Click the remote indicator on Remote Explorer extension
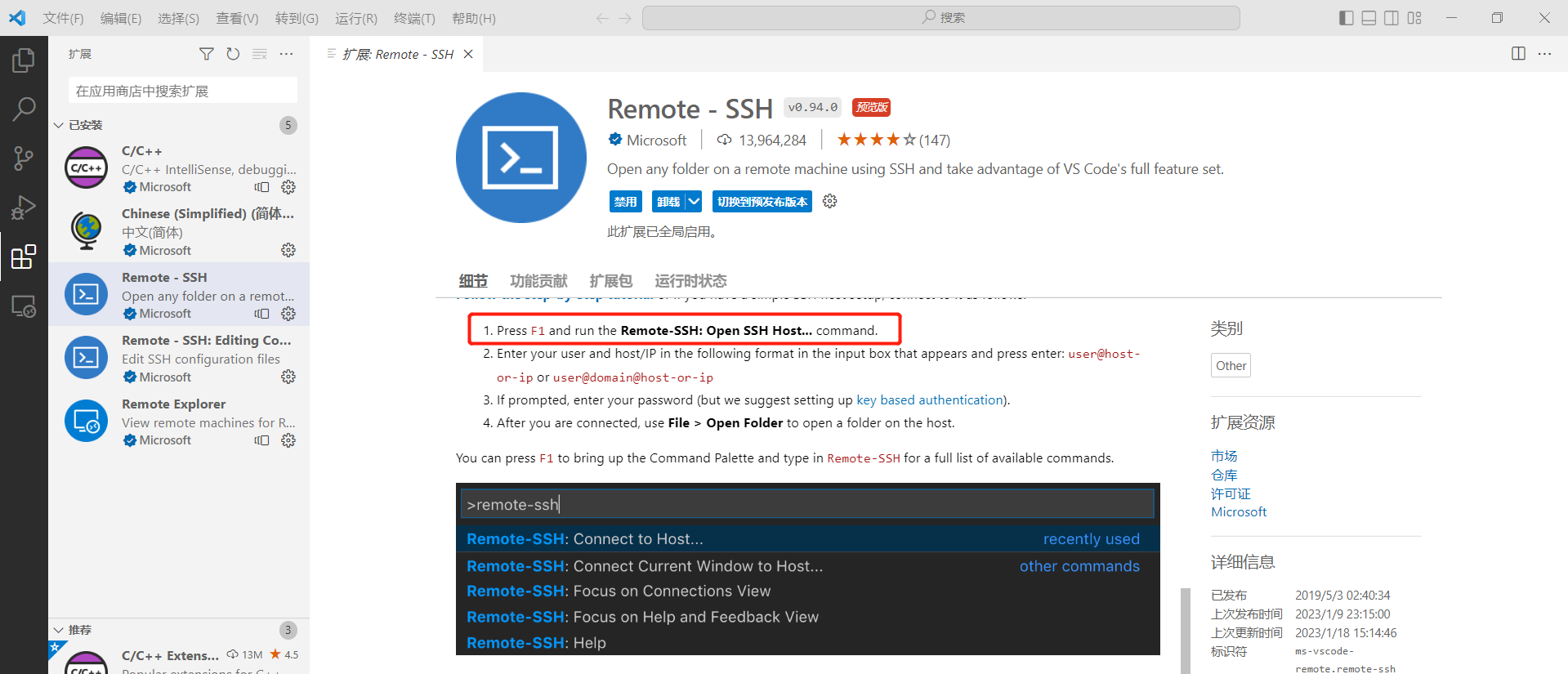1568x674 pixels. tap(261, 440)
